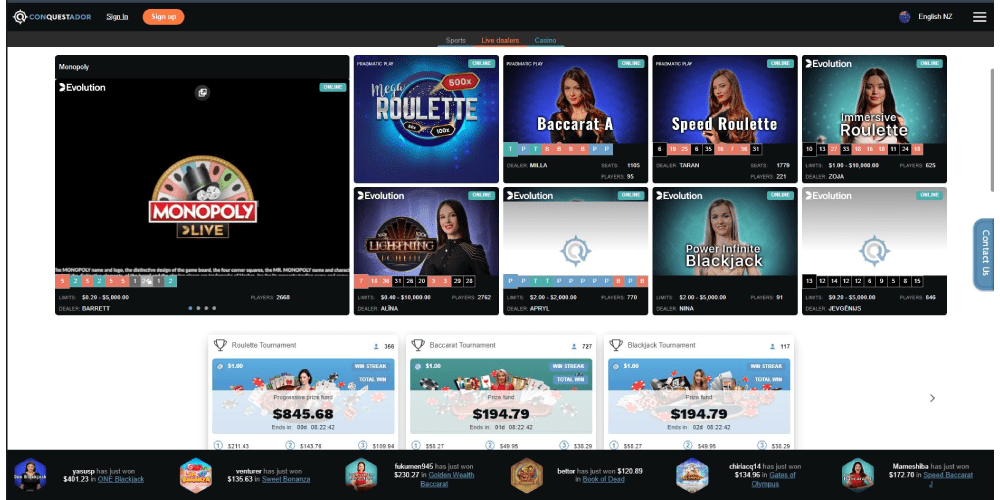Open the hamburger menu icon
This screenshot has width=1000, height=500.
point(979,17)
